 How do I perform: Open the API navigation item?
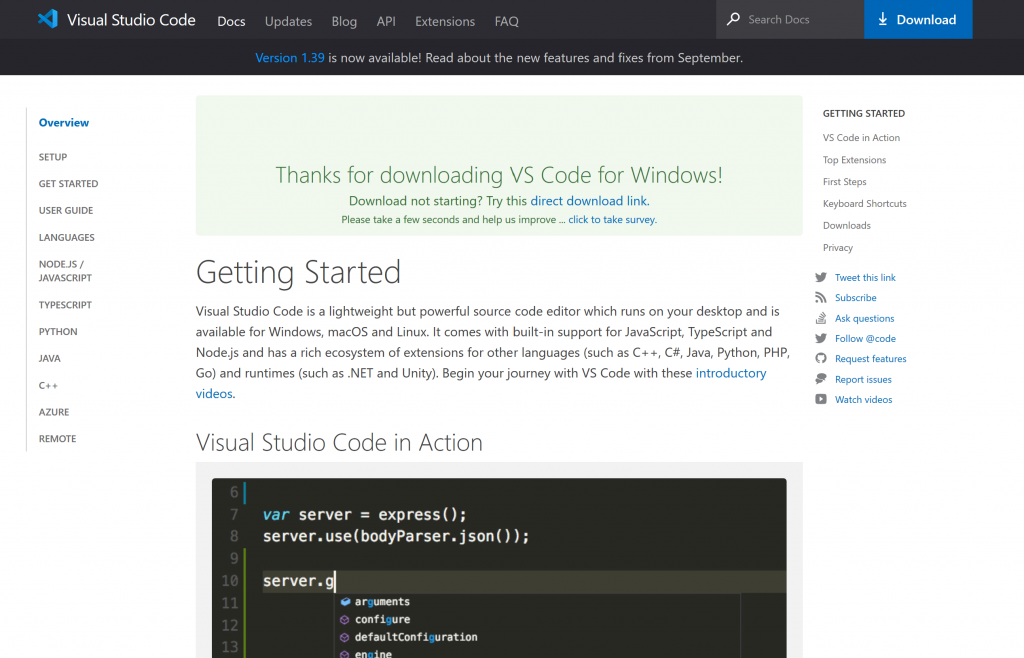tap(386, 22)
